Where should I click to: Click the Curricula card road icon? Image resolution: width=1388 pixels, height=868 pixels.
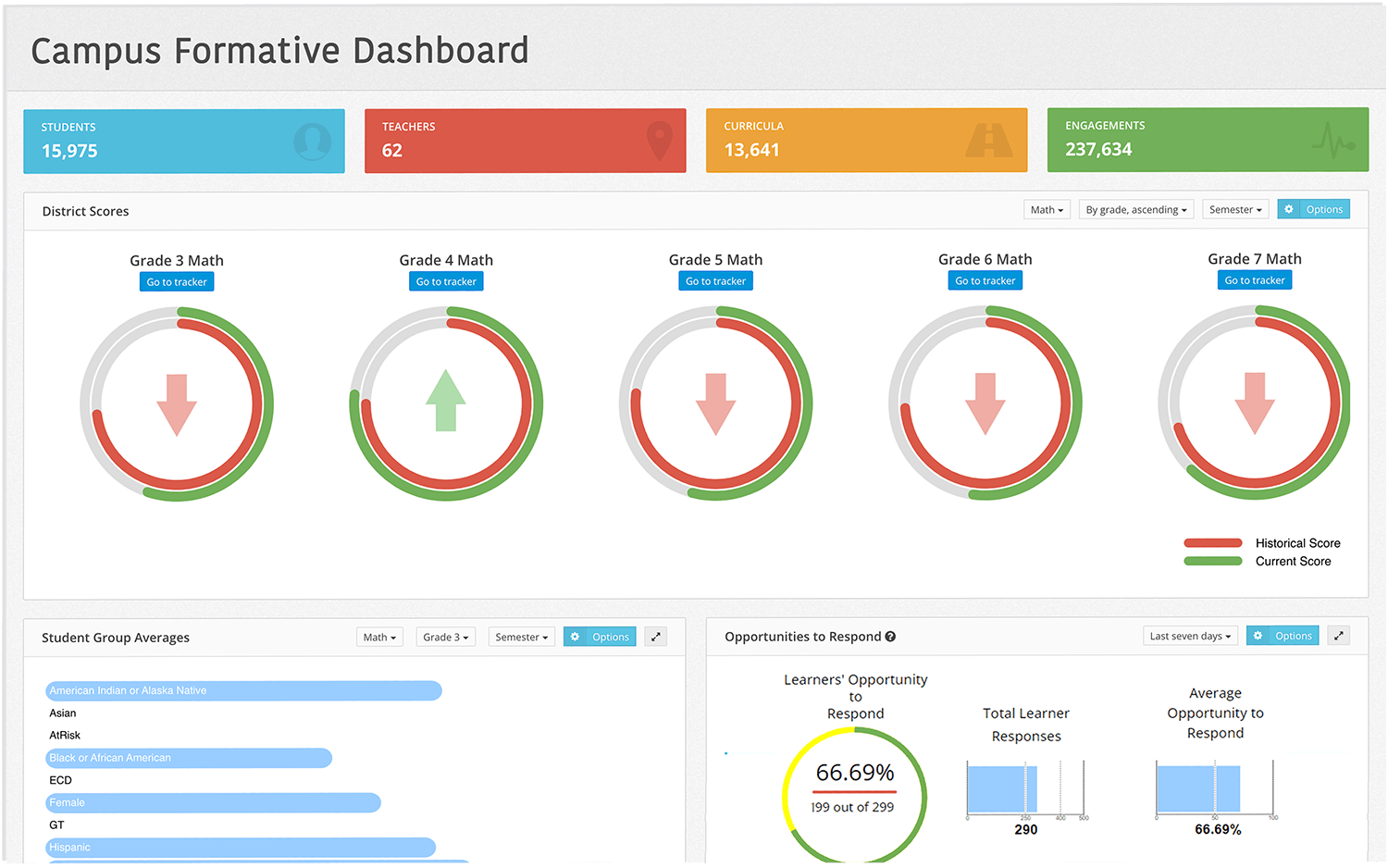(989, 141)
